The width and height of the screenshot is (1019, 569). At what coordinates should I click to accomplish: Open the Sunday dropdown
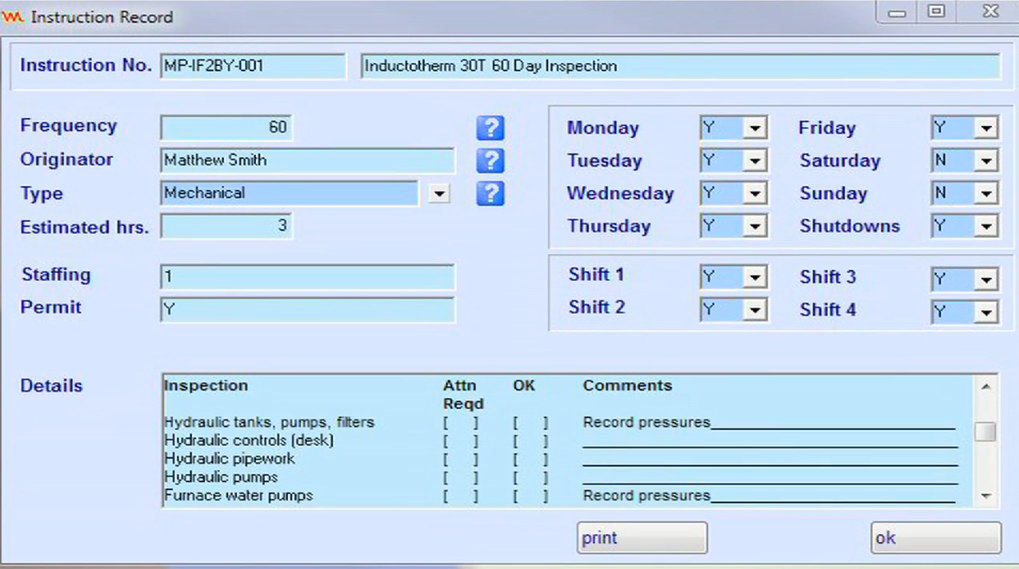(x=986, y=194)
